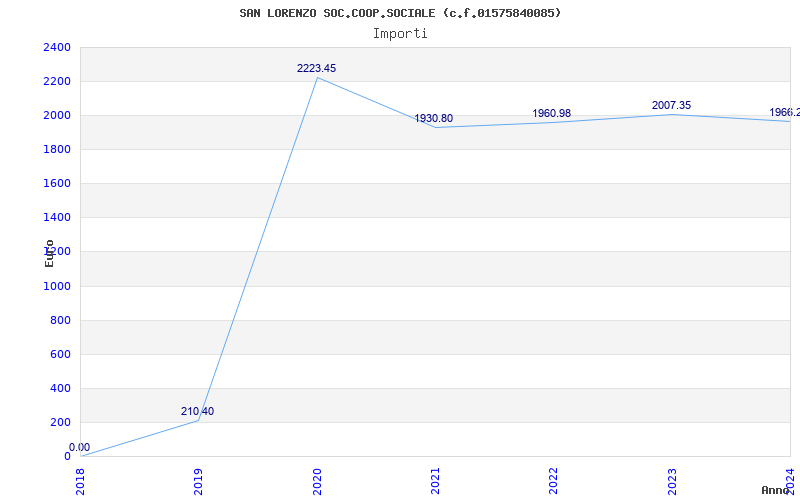Click the 2020 x-axis year label

317,482
